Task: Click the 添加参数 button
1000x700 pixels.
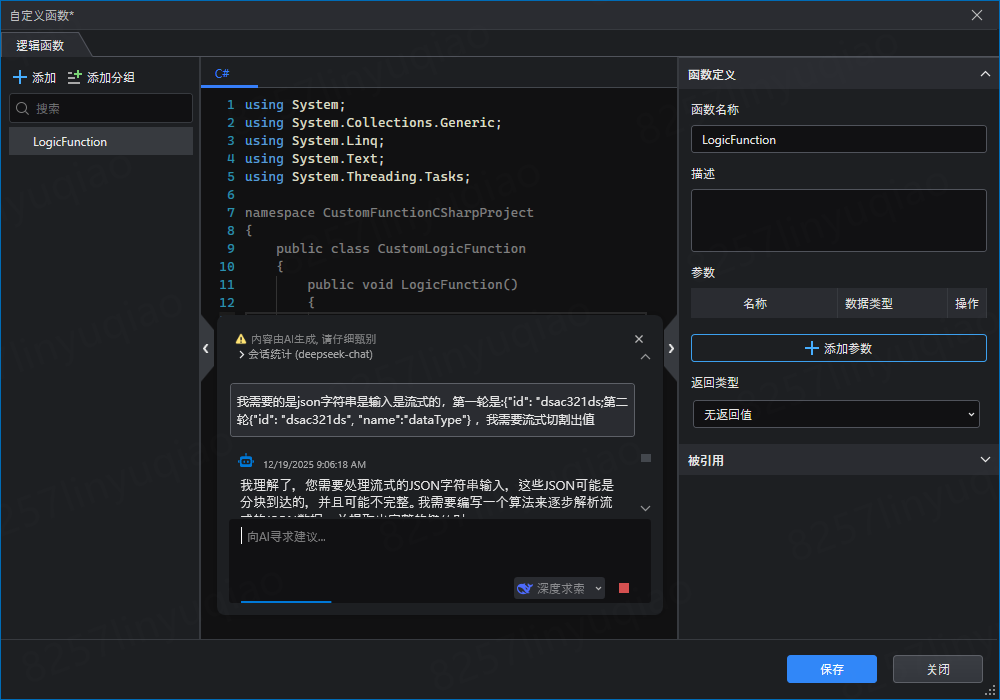Action: [x=838, y=348]
